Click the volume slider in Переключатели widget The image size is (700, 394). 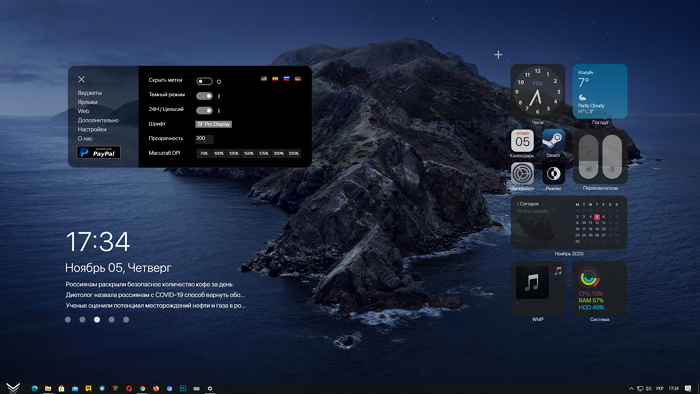588,157
